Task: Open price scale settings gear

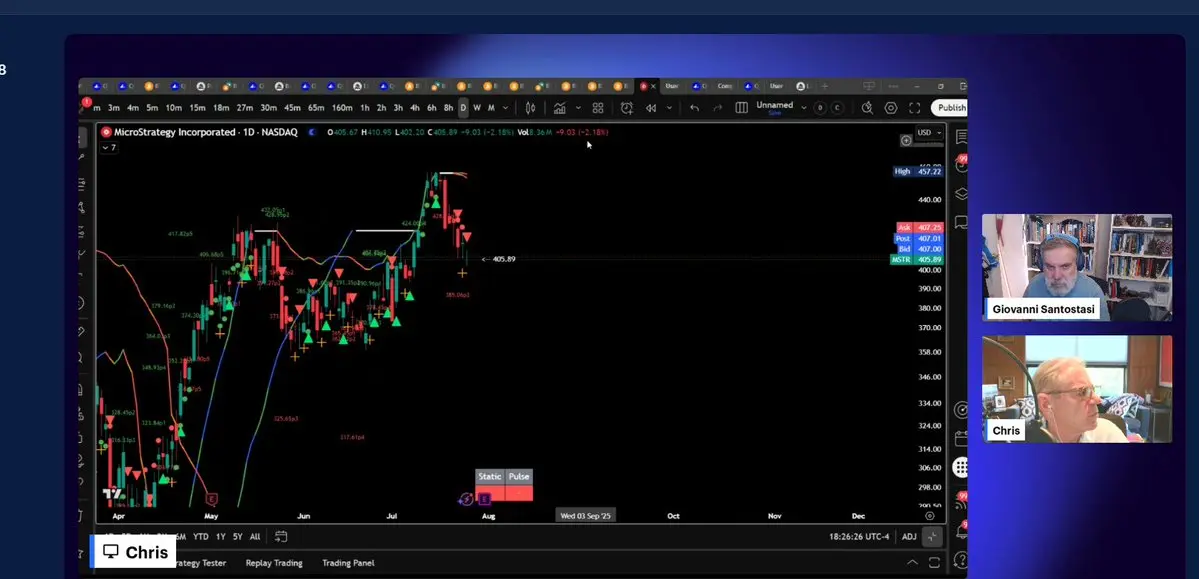Action: pos(930,516)
